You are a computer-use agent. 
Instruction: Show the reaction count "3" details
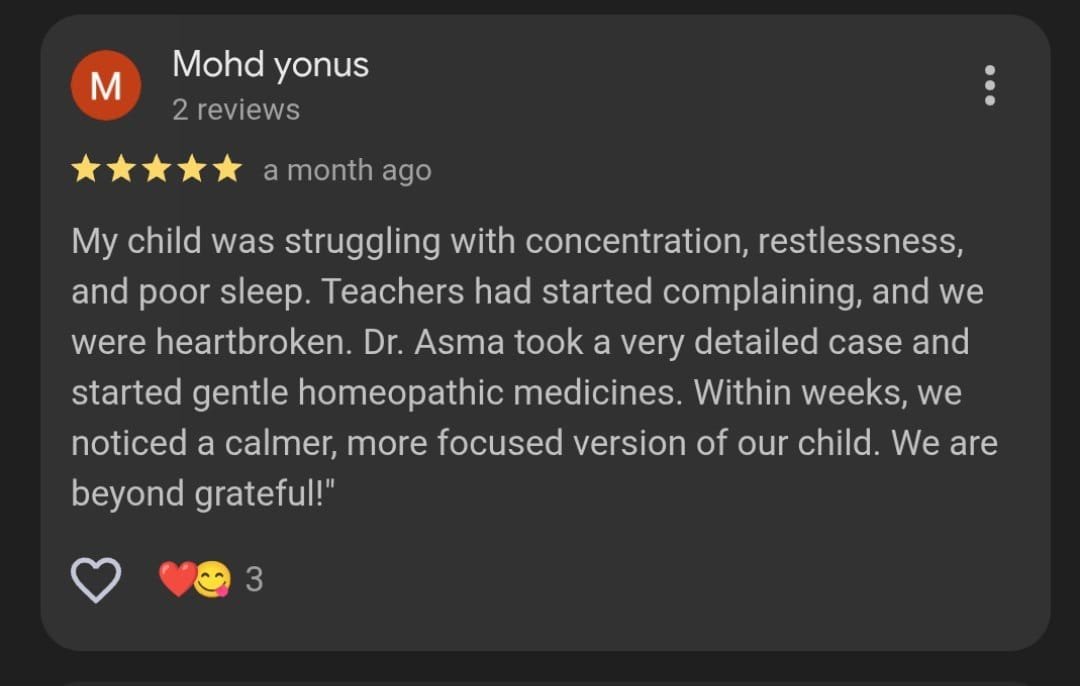(254, 579)
